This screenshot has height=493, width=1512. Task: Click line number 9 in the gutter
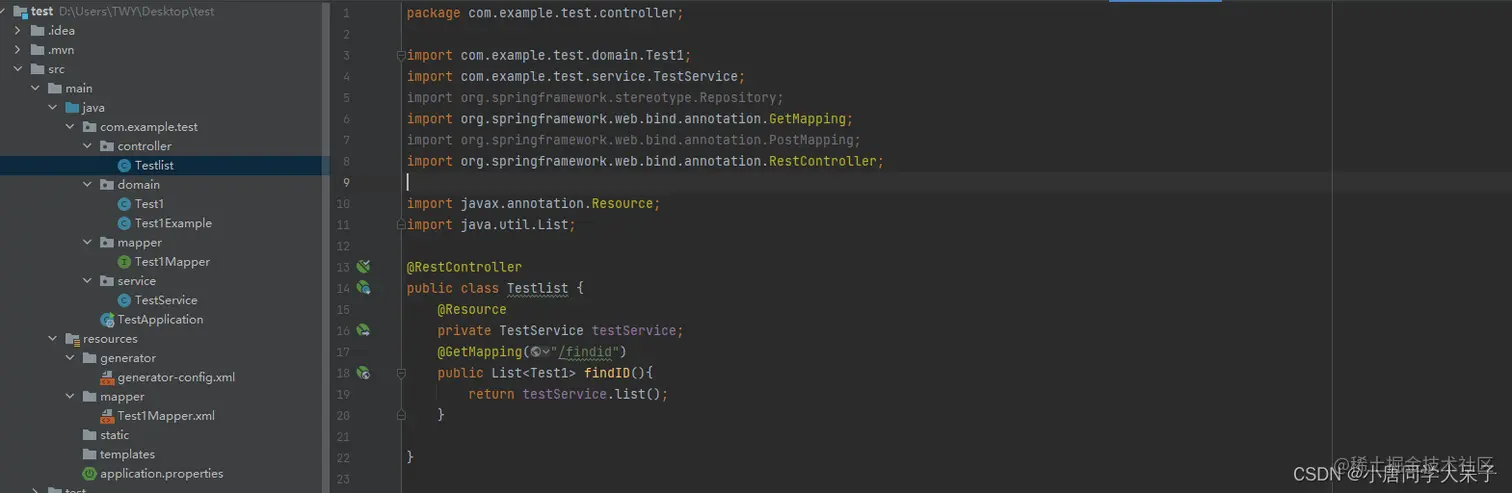pos(346,182)
